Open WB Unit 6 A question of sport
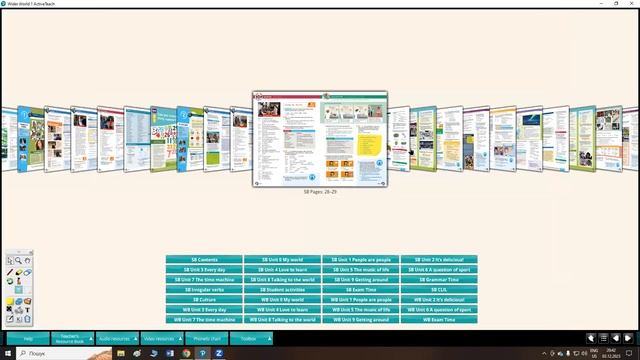Screen dimensions: 640x360 click(x=439, y=309)
